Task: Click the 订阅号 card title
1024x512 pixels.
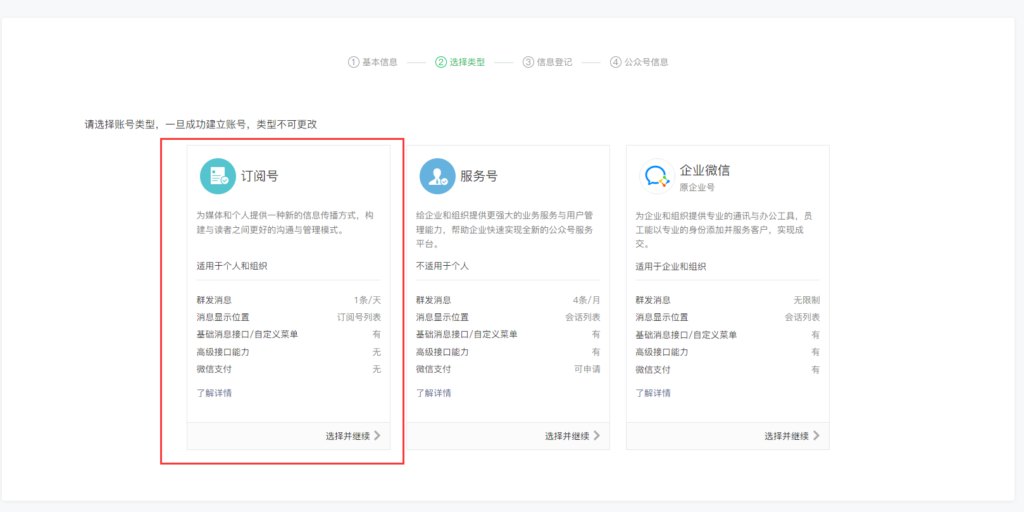Action: (260, 176)
